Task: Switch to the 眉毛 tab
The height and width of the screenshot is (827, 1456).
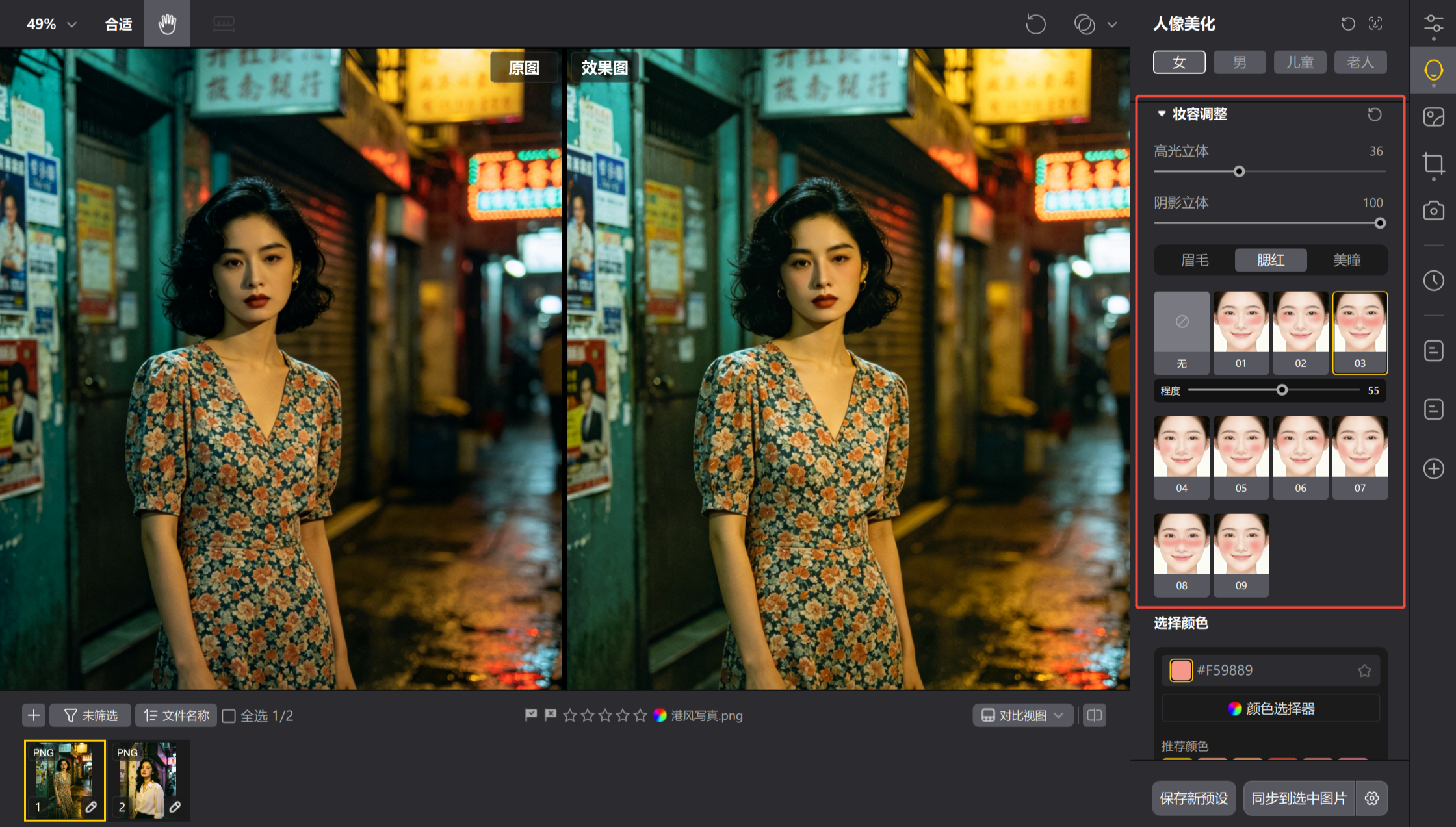Action: click(x=1194, y=260)
